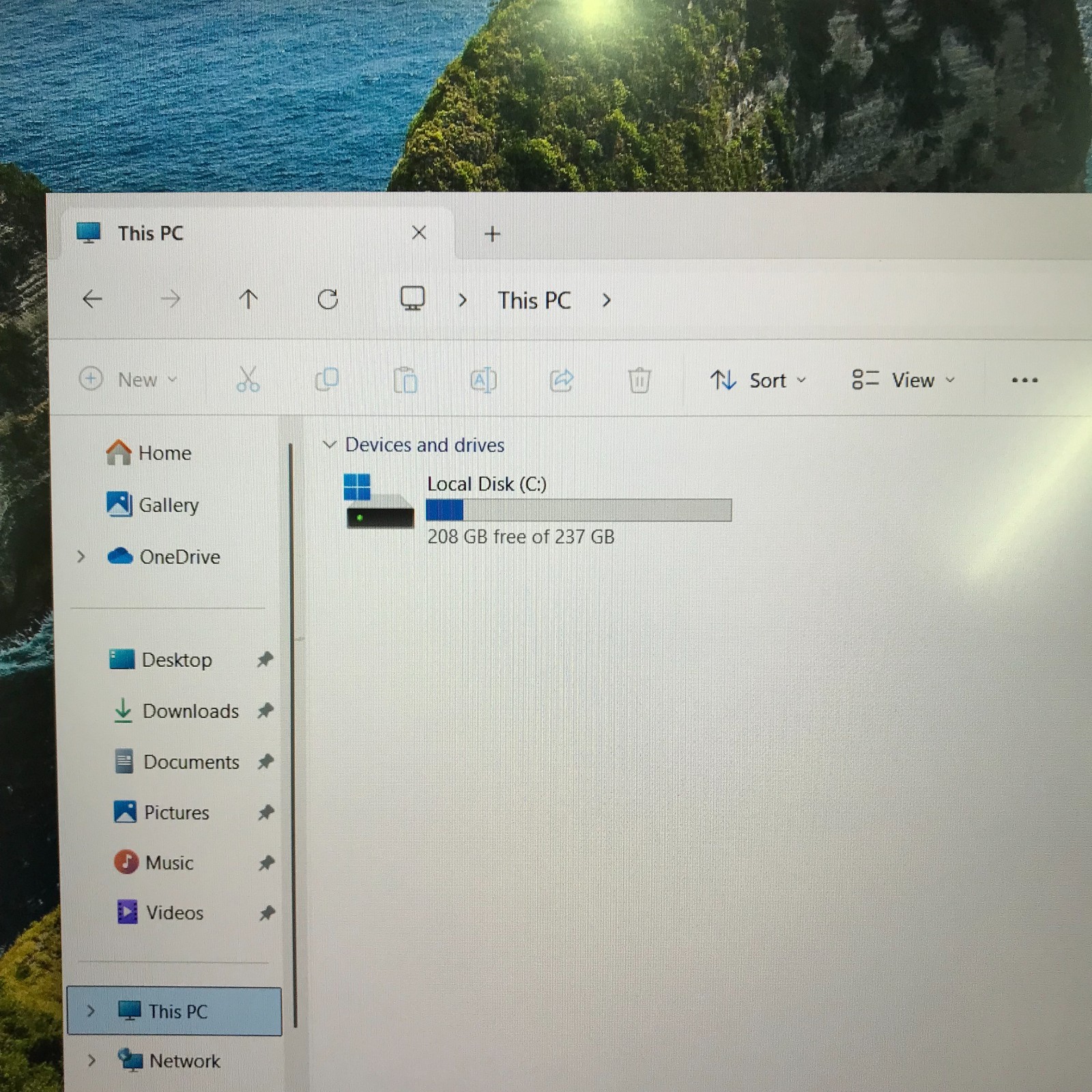Open the Documents quick access folder
Viewport: 1092px width, 1092px height.
(x=177, y=762)
